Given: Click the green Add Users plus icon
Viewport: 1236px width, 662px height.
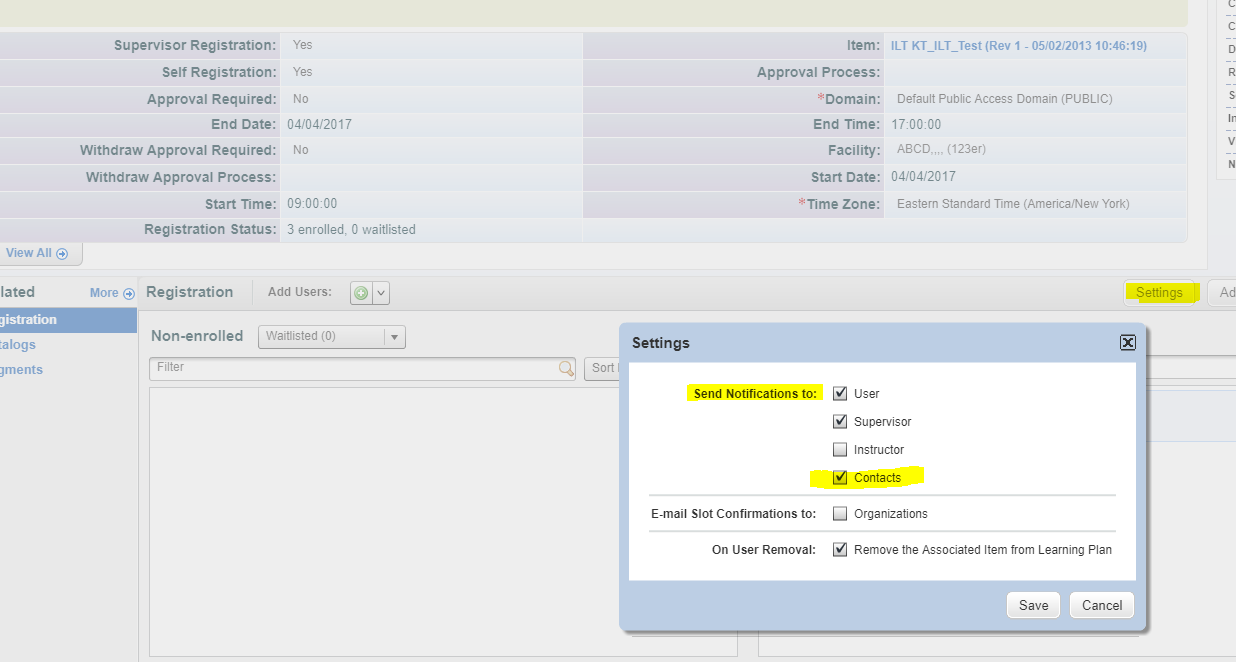Looking at the screenshot, I should [x=361, y=293].
